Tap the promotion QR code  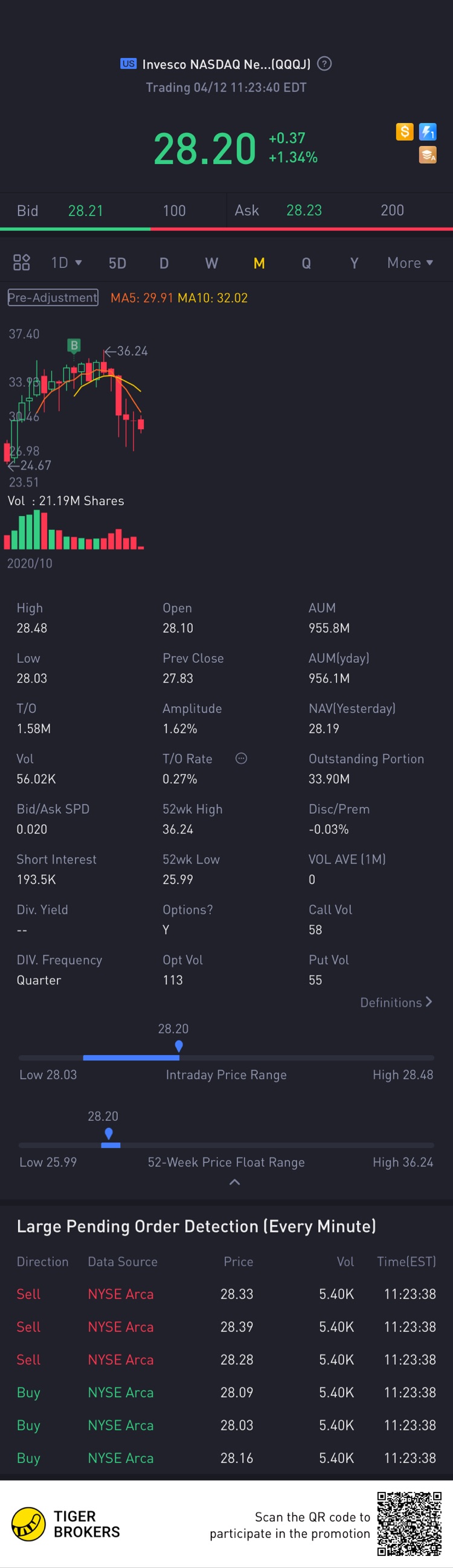[x=409, y=1523]
